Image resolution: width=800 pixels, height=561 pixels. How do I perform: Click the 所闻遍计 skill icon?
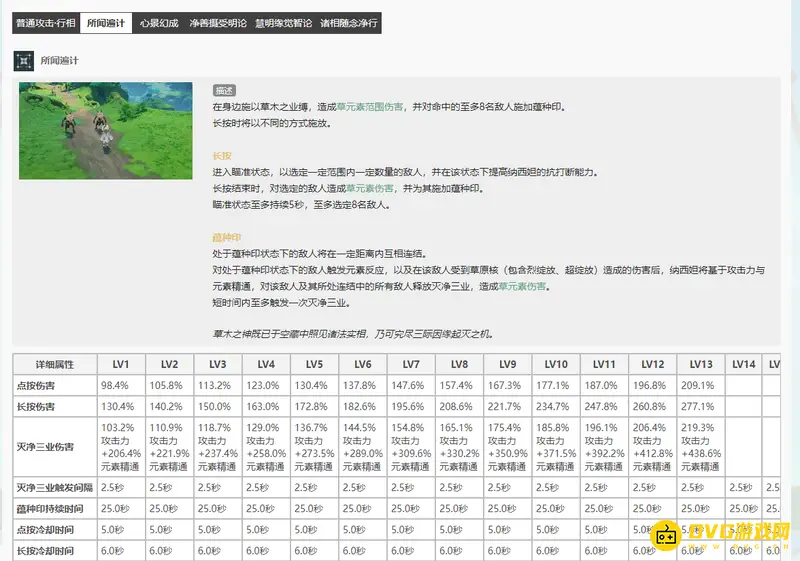coord(24,60)
